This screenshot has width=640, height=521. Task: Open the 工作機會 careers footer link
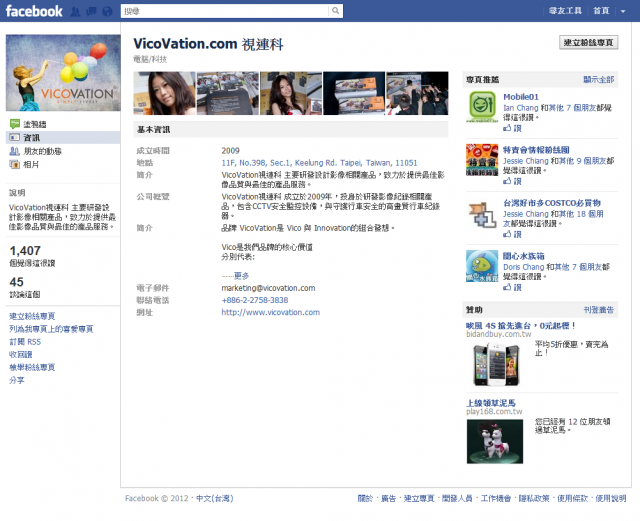pos(496,498)
